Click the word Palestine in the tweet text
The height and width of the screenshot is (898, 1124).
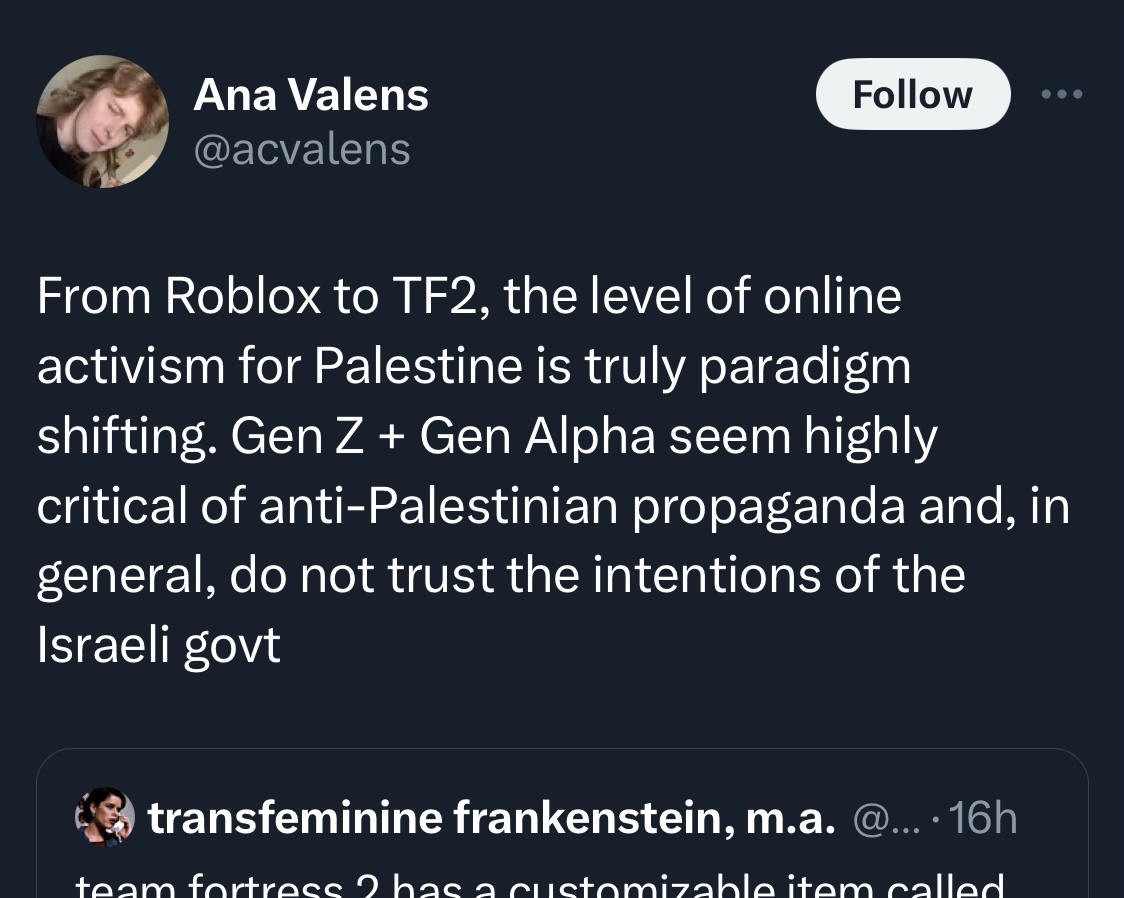pyautogui.click(x=417, y=366)
